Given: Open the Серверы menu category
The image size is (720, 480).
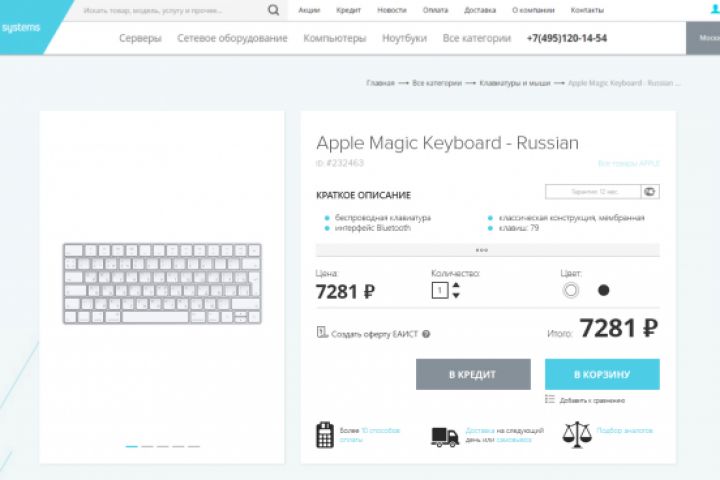Looking at the screenshot, I should [140, 38].
